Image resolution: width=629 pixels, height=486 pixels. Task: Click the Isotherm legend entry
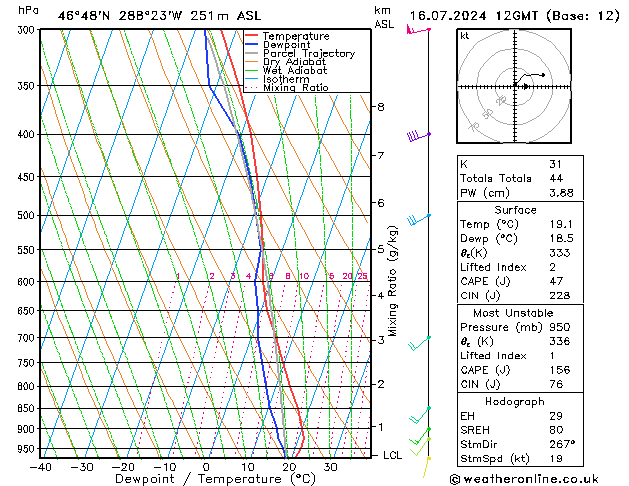point(277,79)
